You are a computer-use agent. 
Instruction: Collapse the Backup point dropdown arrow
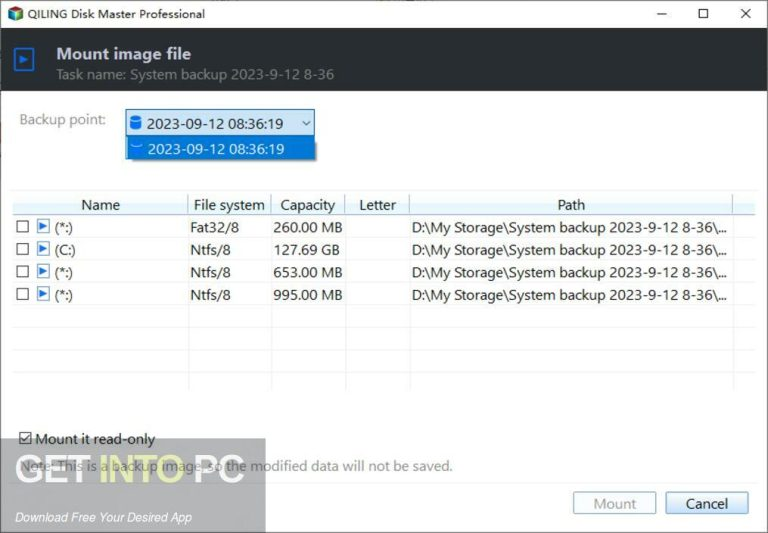(306, 123)
